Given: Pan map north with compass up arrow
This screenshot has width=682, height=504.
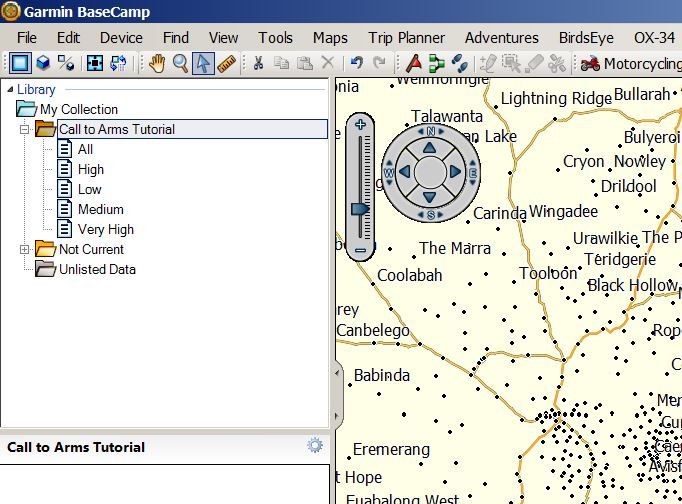Looking at the screenshot, I should coord(430,148).
